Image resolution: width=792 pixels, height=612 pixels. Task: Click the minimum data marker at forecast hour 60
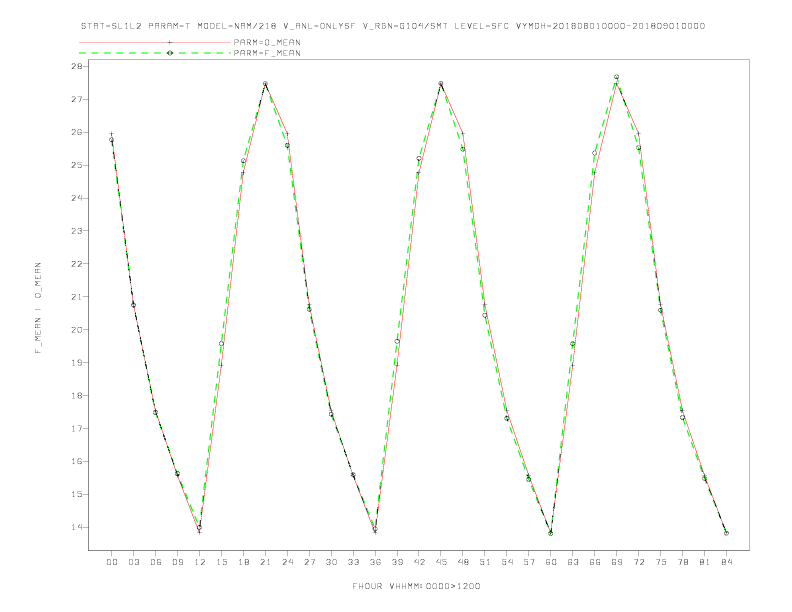pos(551,533)
